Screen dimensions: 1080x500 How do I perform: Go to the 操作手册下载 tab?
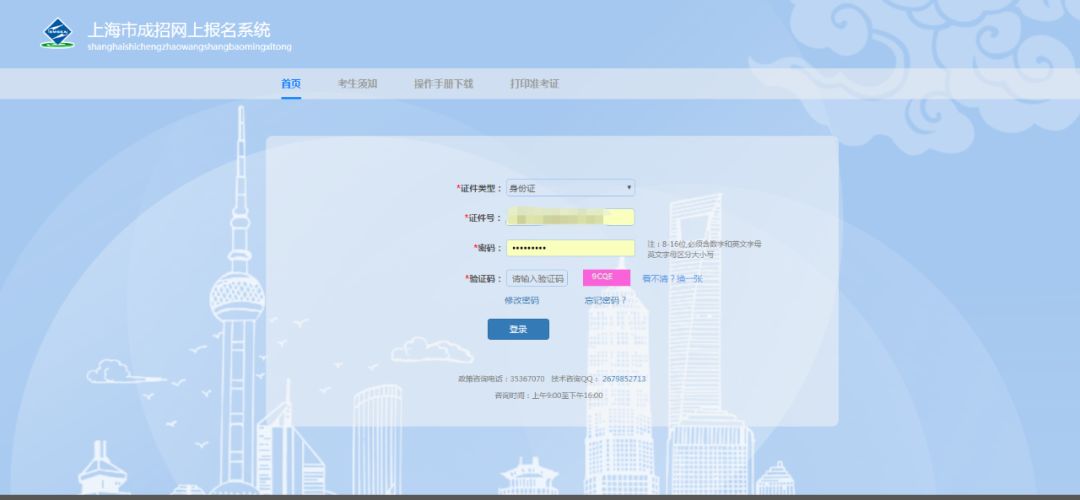443,84
